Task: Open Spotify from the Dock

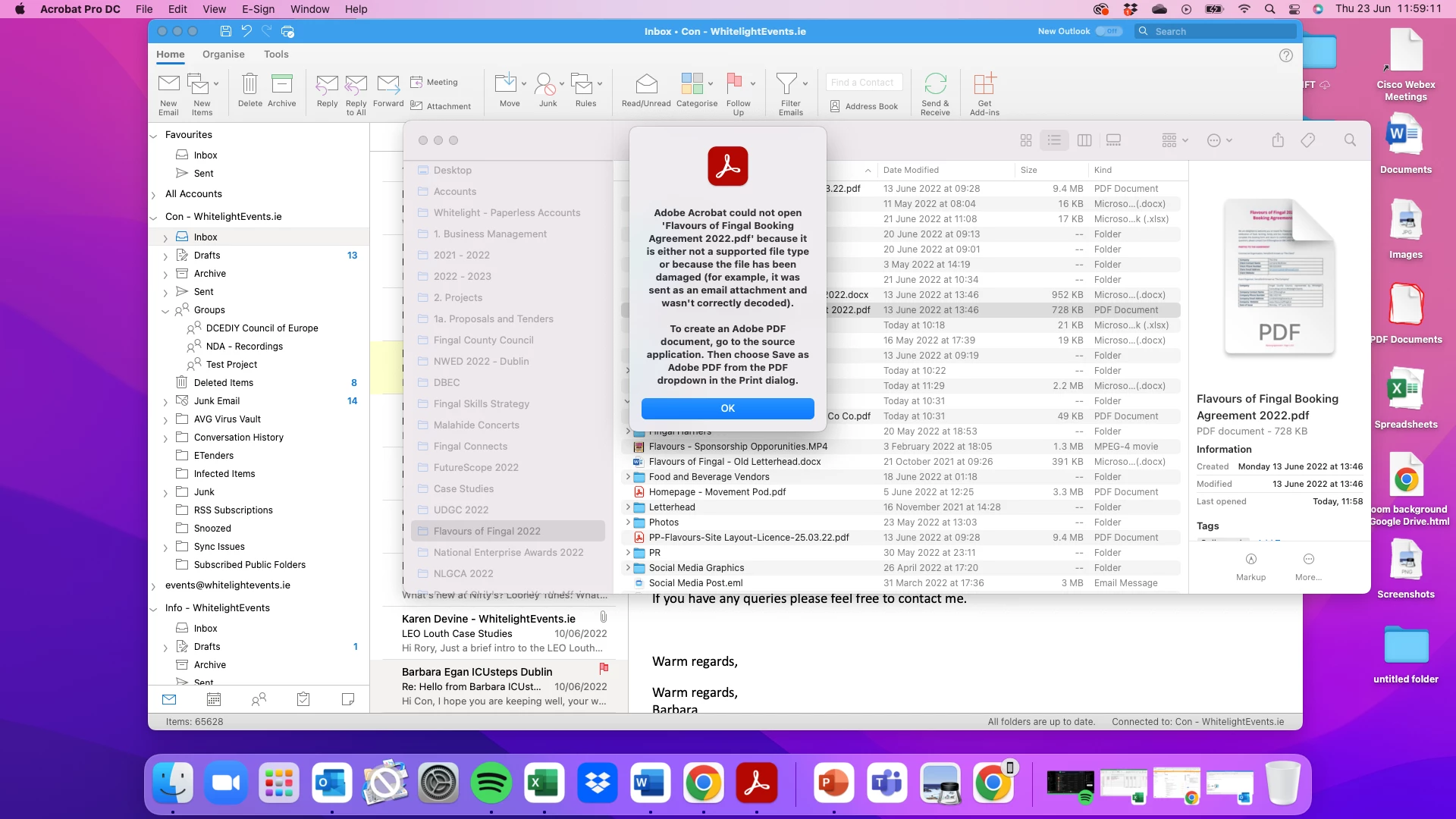Action: (x=491, y=783)
